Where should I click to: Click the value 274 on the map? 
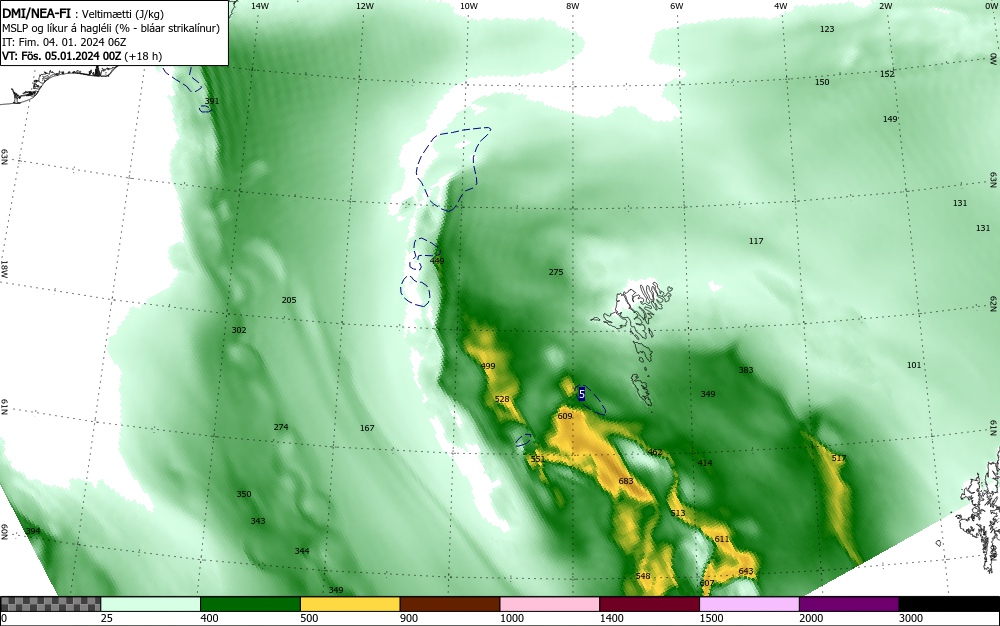pyautogui.click(x=281, y=426)
